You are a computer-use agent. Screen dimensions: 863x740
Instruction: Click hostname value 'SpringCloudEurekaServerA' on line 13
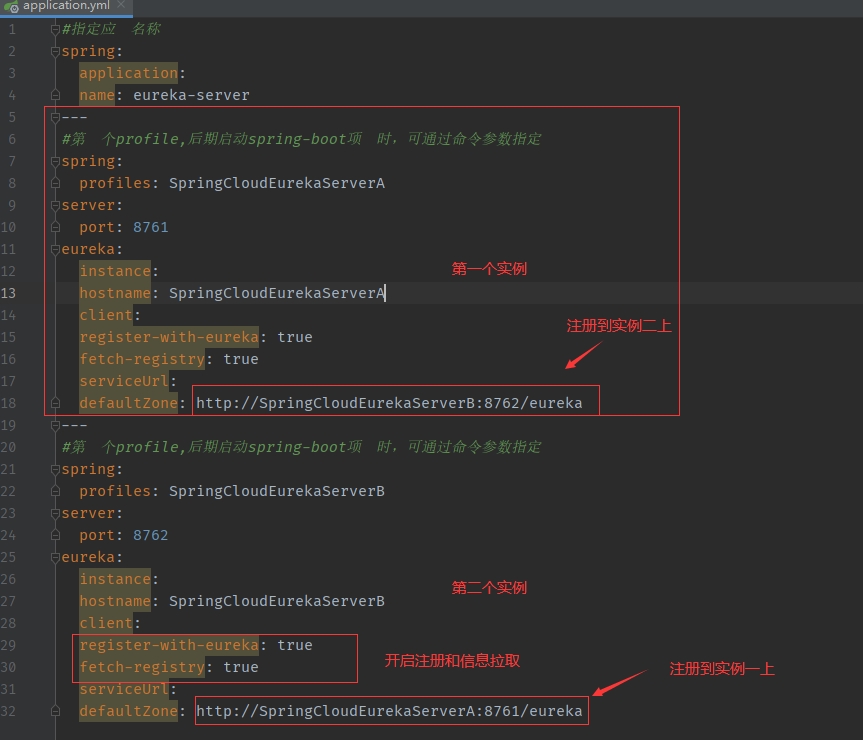[276, 293]
